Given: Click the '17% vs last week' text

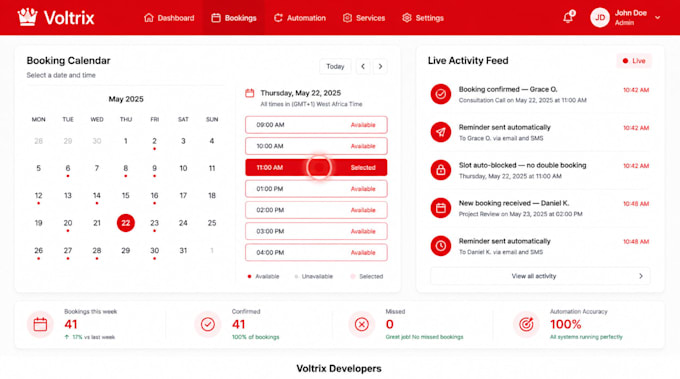Looking at the screenshot, I should click(94, 337).
